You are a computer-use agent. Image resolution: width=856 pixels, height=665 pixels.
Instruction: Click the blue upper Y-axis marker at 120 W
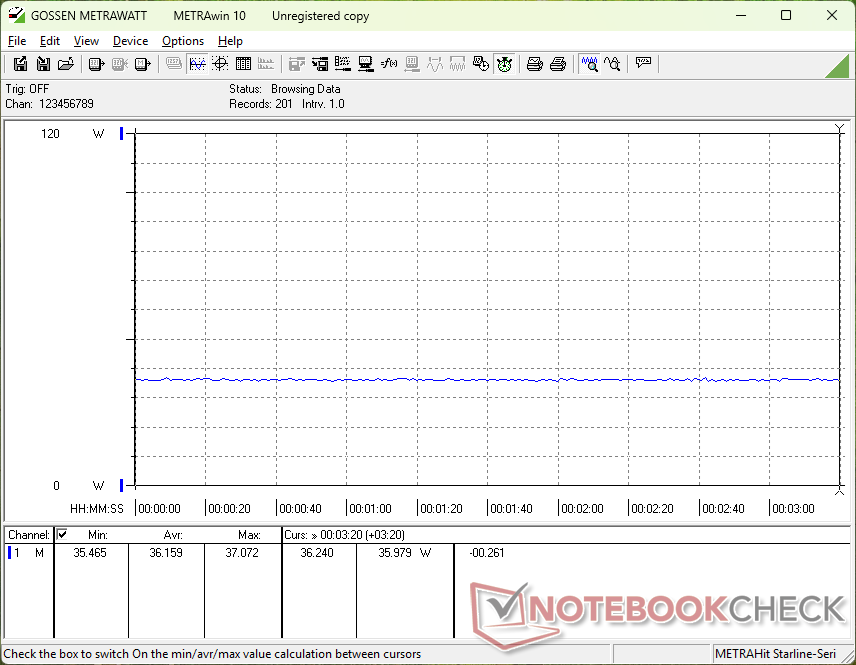point(122,133)
